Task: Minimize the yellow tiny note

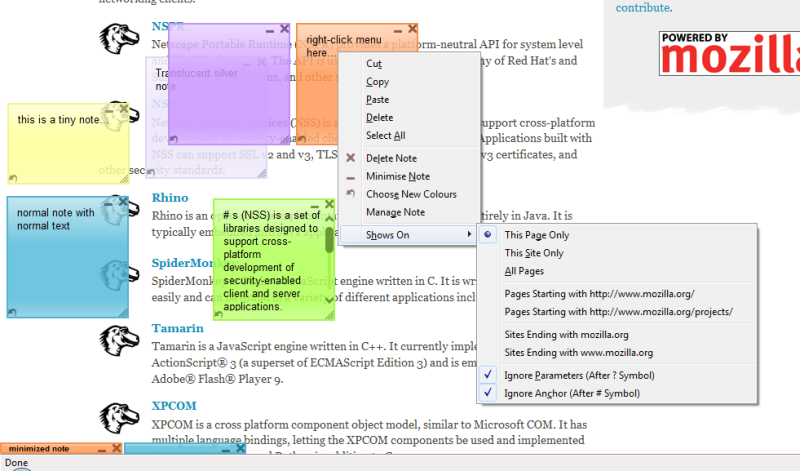Action: 109,111
